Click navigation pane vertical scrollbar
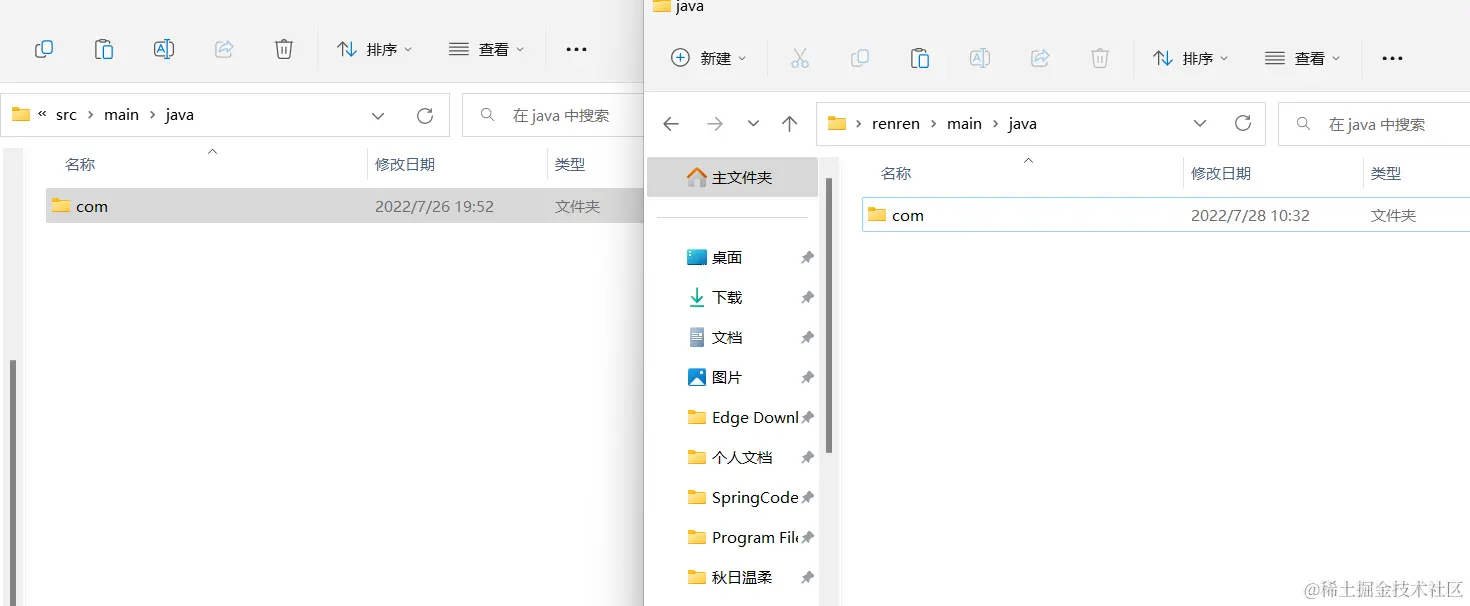Image resolution: width=1470 pixels, height=606 pixels. pos(829,315)
